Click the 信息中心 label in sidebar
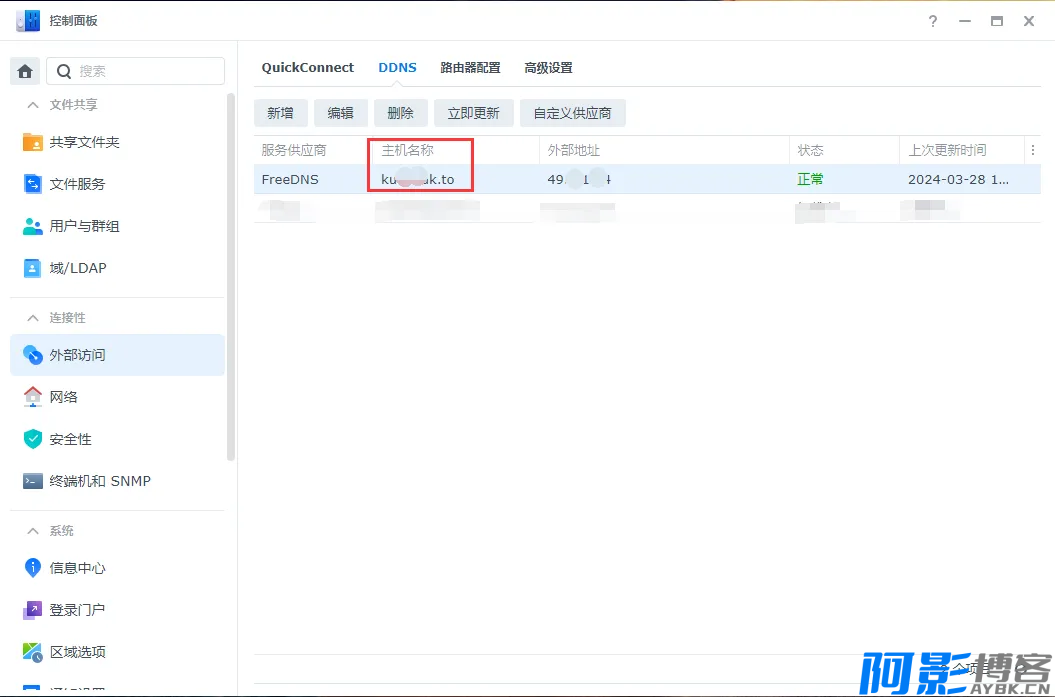The image size is (1055, 697). 77,568
